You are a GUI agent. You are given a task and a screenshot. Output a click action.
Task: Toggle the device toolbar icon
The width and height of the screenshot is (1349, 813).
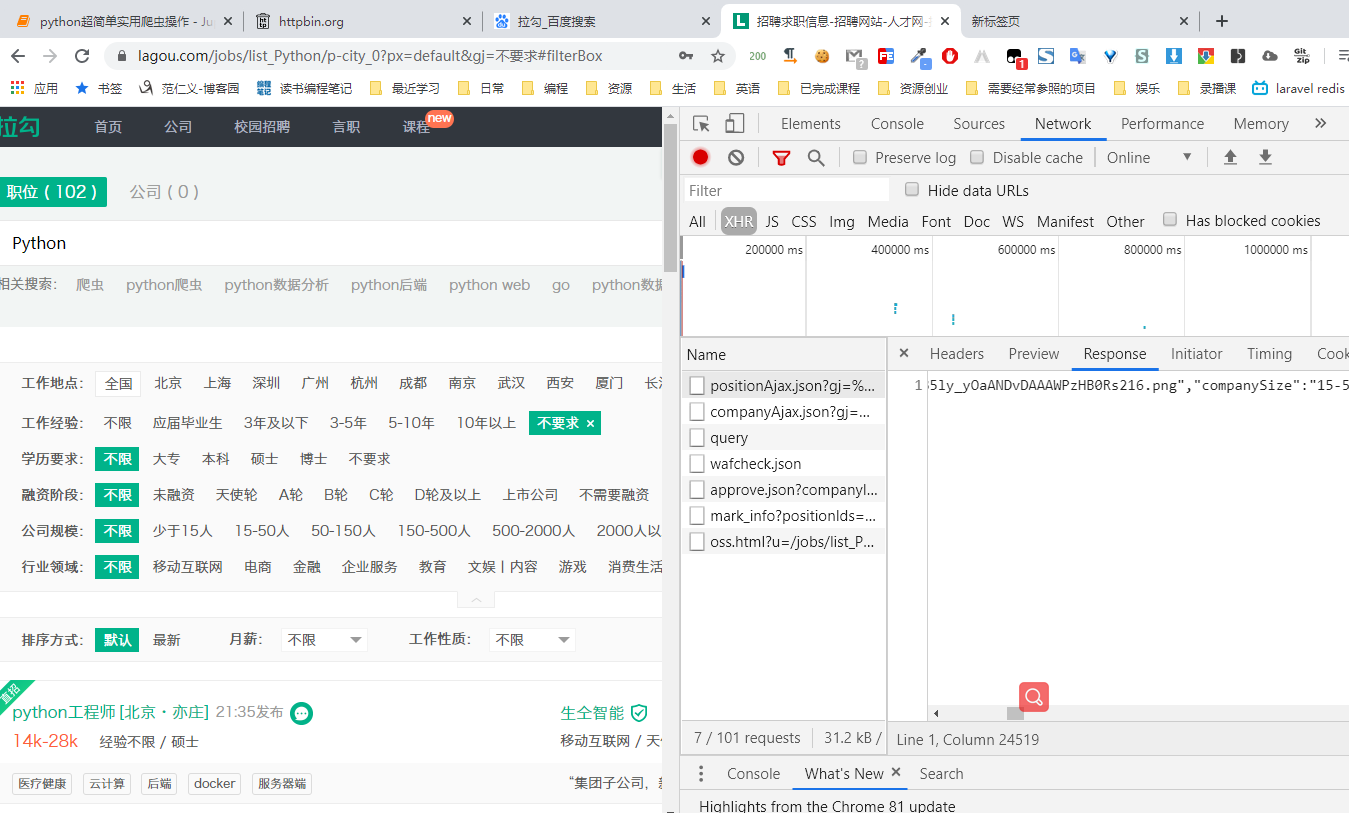coord(735,124)
